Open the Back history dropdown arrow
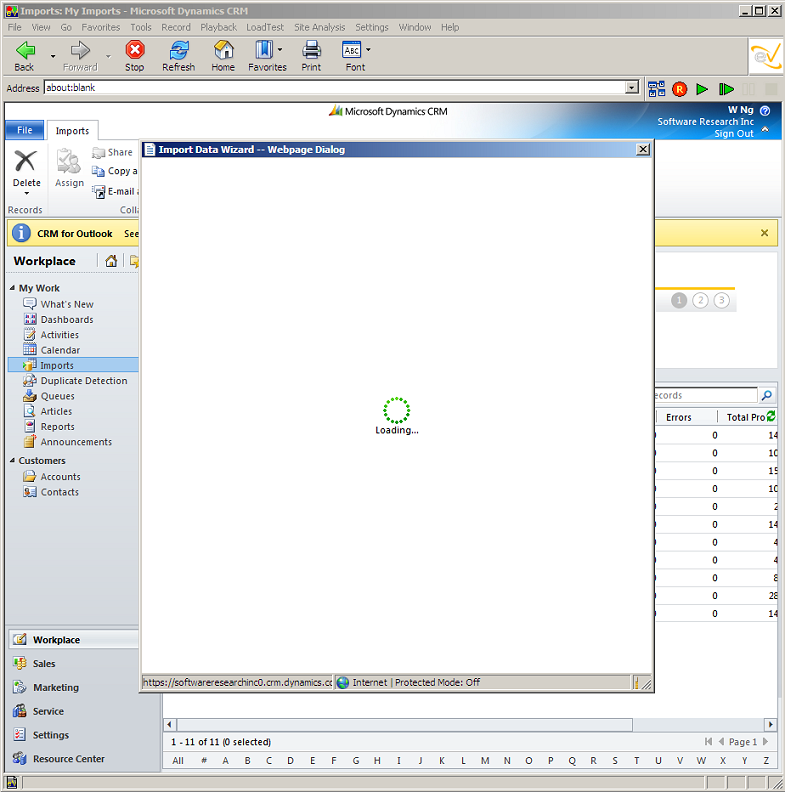 click(x=53, y=56)
